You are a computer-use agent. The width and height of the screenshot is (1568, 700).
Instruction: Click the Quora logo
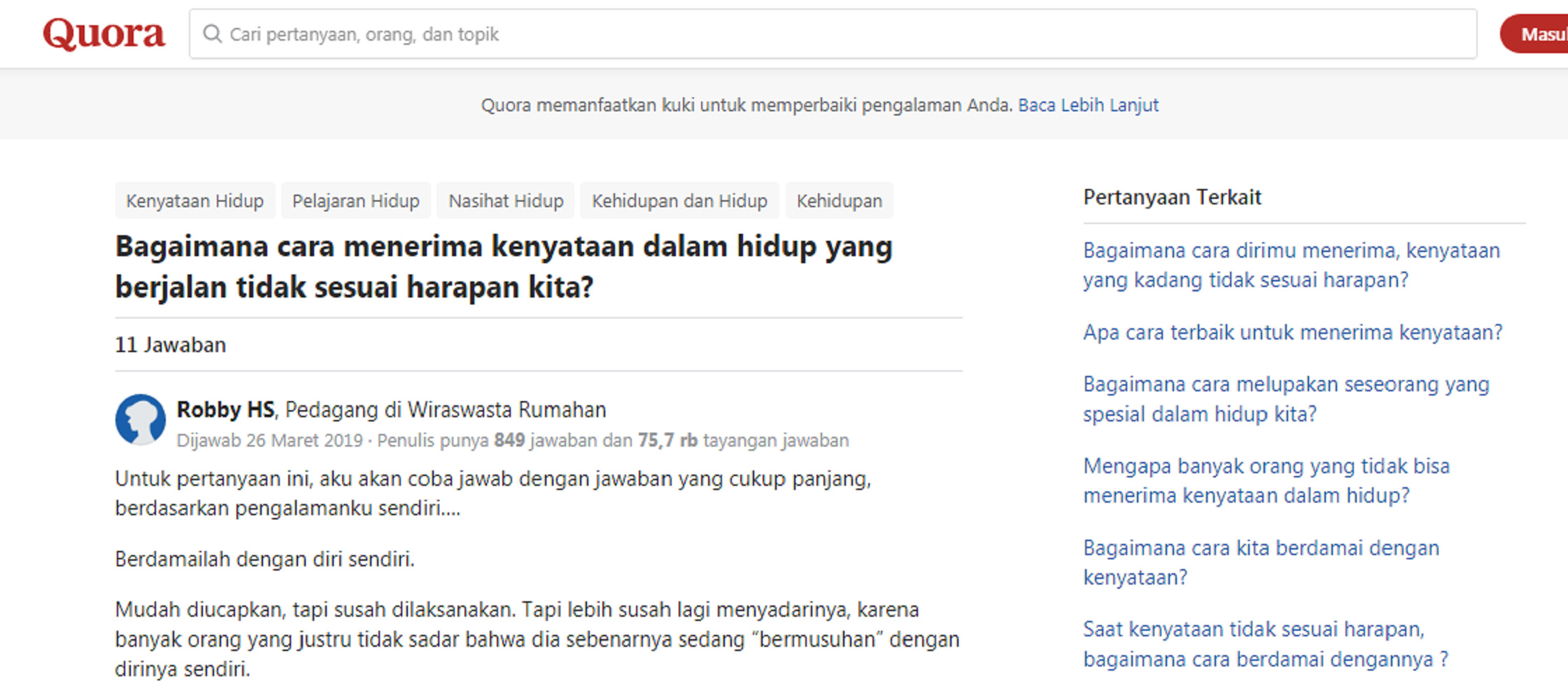point(104,34)
